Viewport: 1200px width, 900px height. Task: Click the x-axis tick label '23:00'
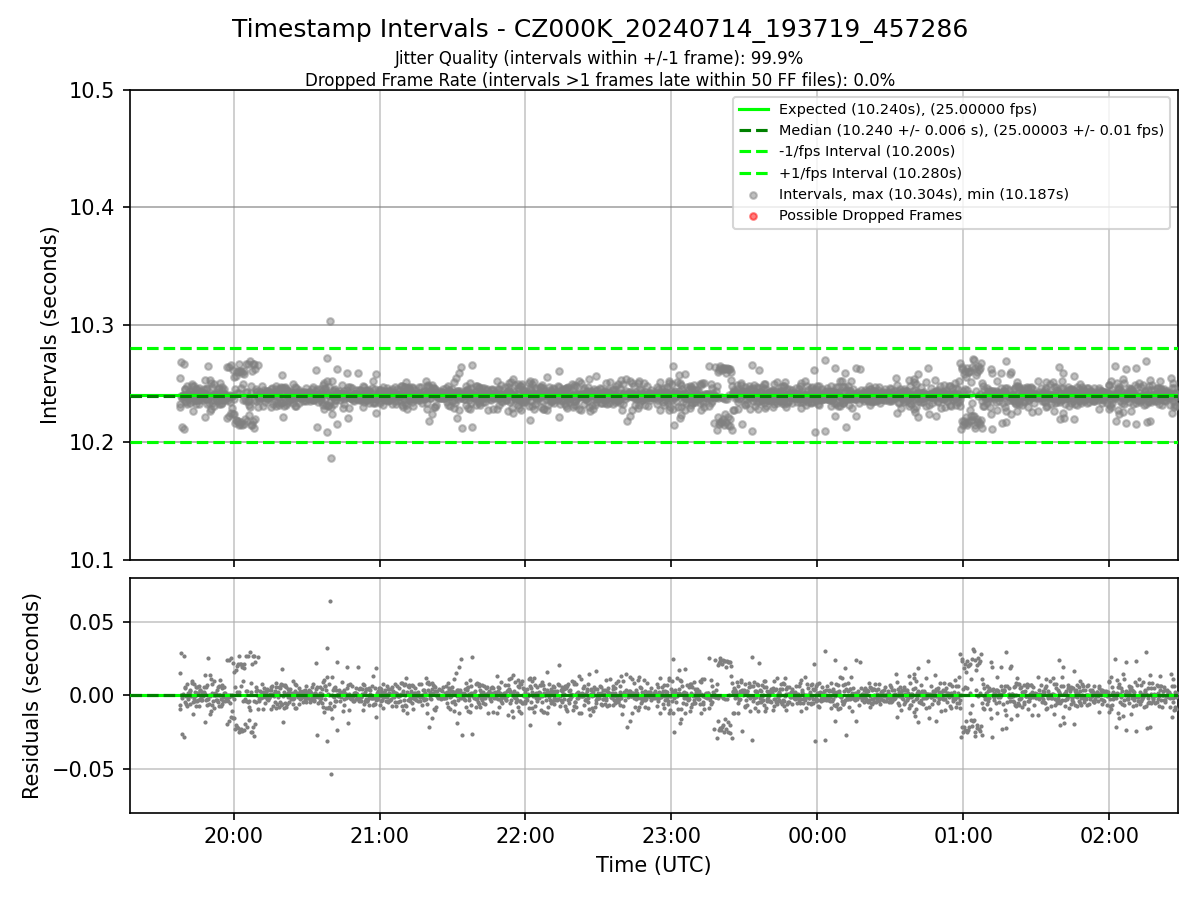(671, 835)
